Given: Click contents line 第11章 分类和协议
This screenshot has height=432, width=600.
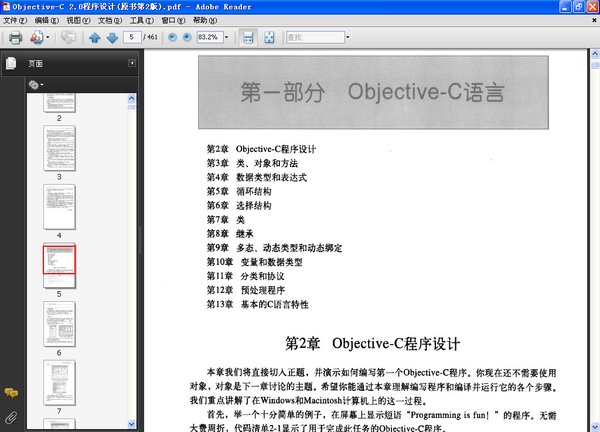Looking at the screenshot, I should (246, 276).
